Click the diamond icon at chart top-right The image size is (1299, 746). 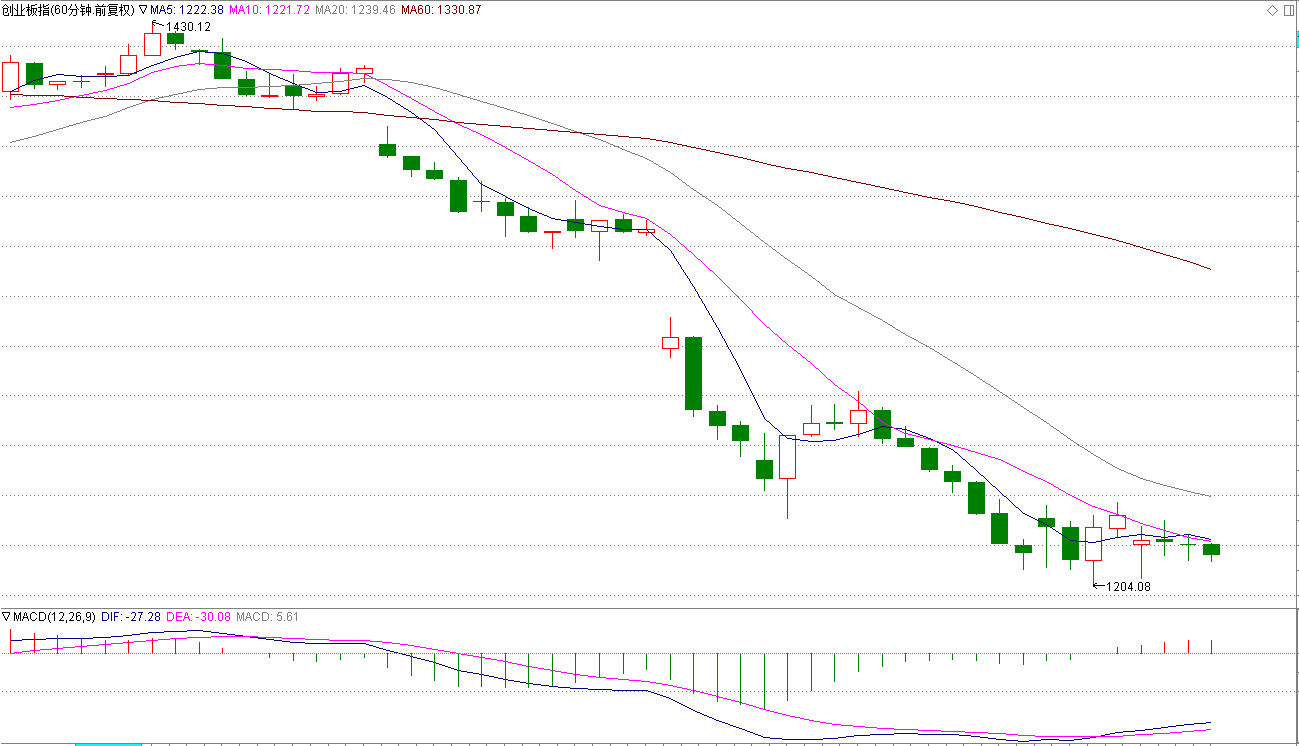[1272, 10]
